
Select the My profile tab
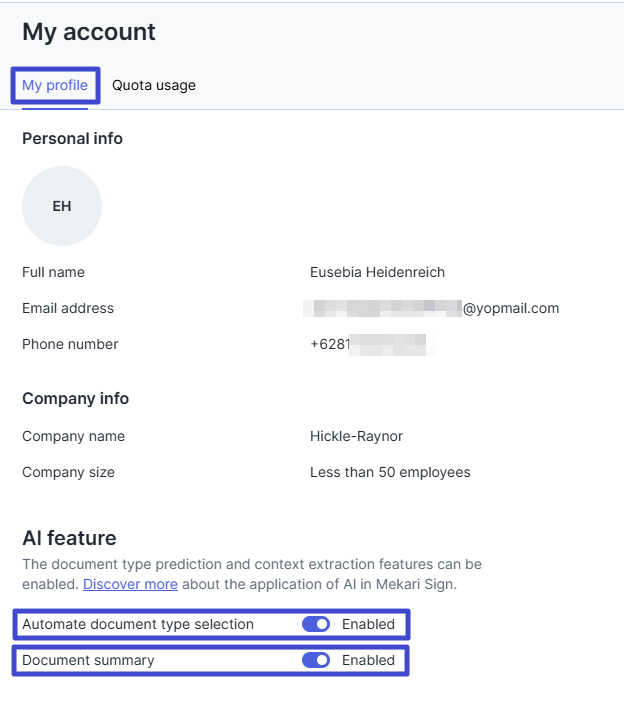(x=55, y=85)
